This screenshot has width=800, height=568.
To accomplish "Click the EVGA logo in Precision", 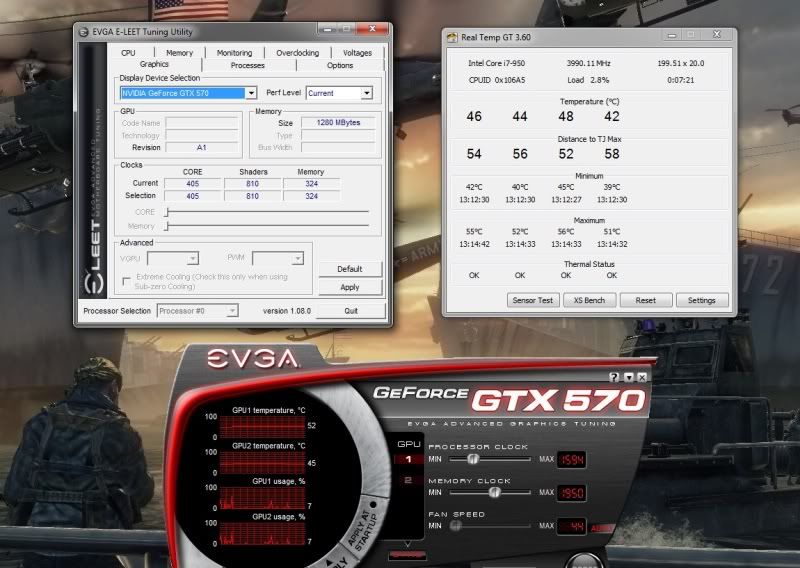I will tap(253, 359).
